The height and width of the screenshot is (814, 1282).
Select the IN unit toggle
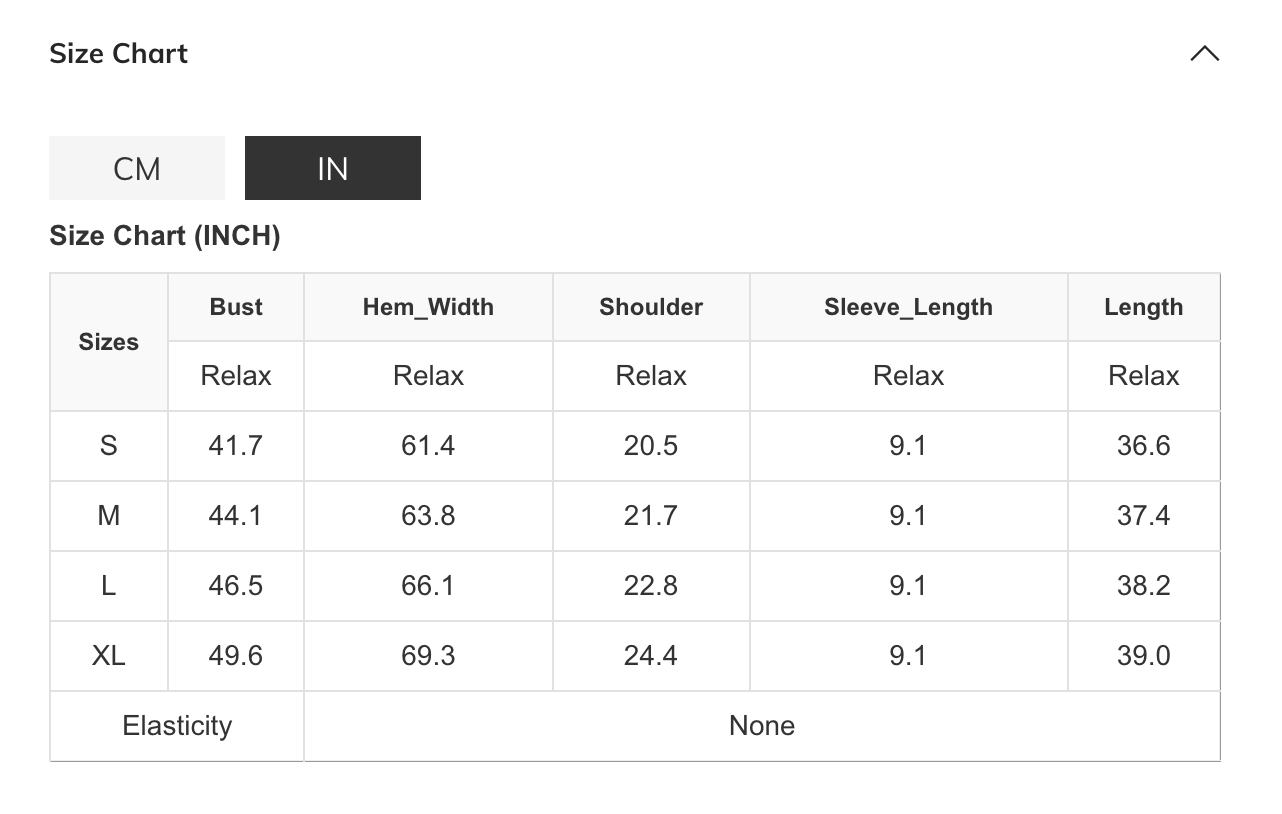point(332,168)
